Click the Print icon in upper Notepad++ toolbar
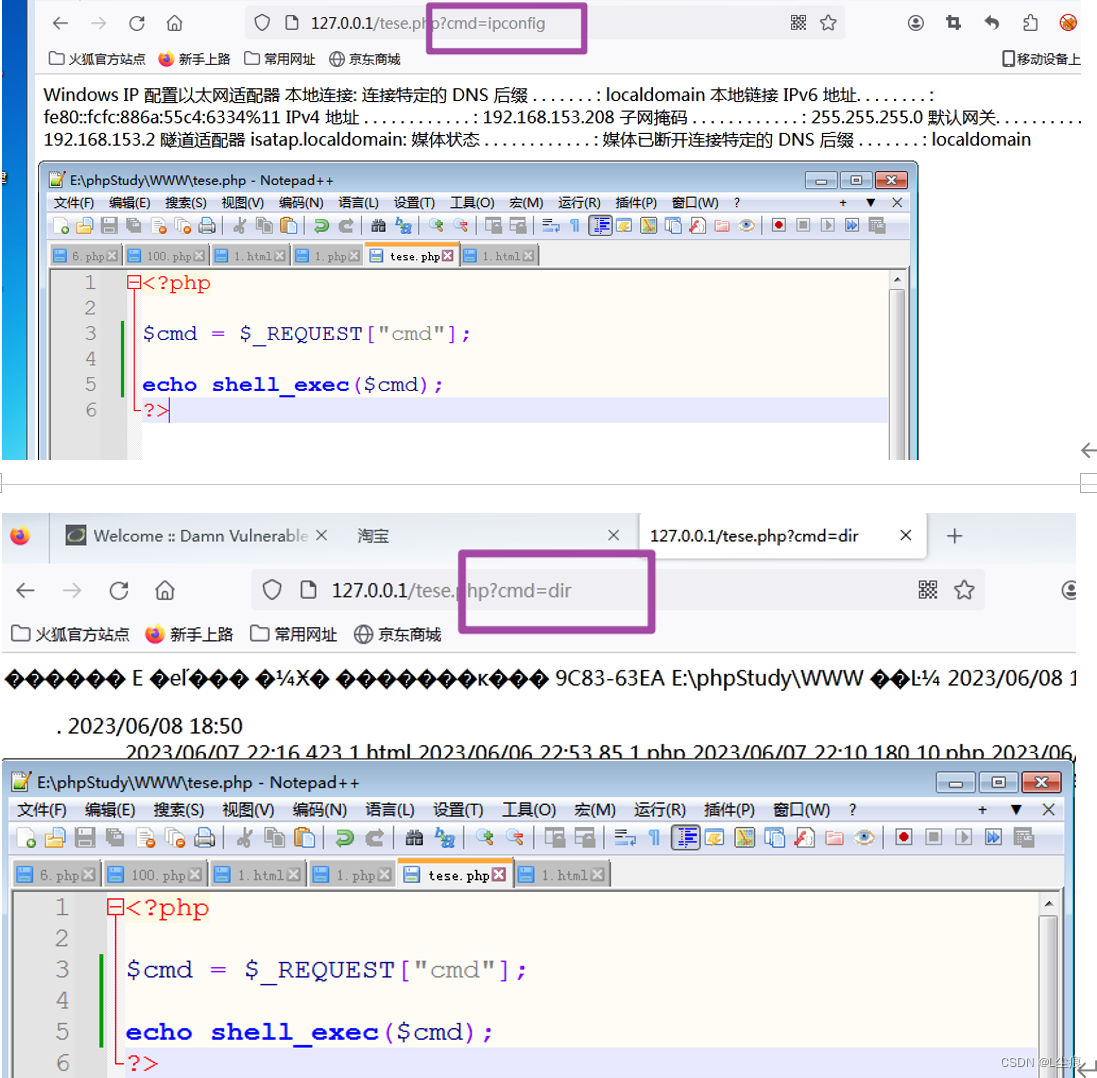 (207, 225)
